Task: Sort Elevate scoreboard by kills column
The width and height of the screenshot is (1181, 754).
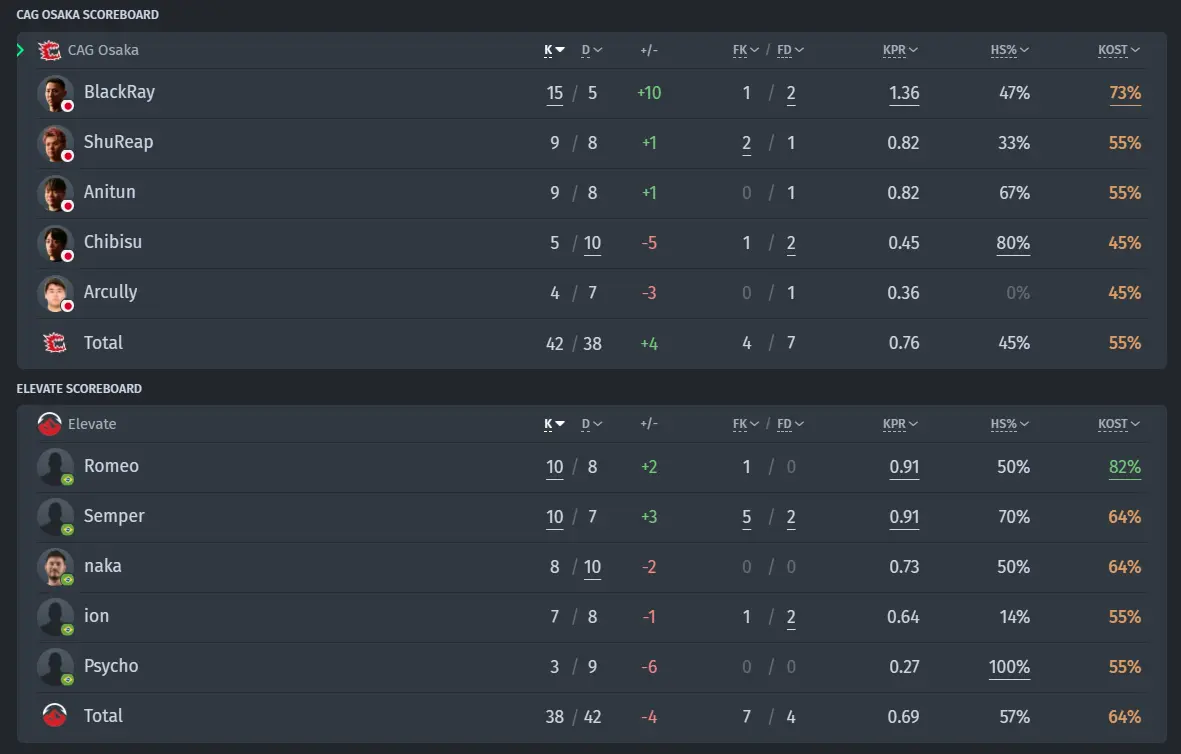Action: [x=554, y=424]
